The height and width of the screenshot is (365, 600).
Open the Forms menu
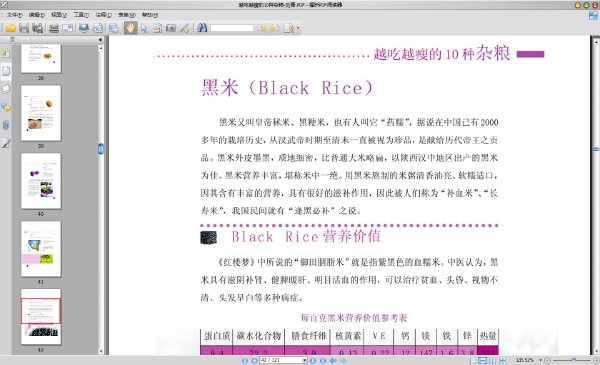coord(127,15)
